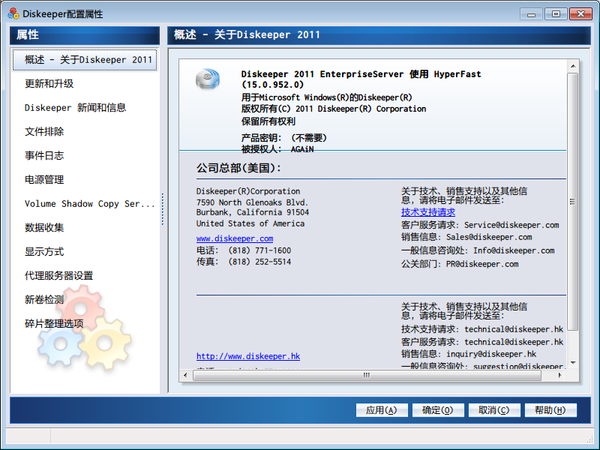The height and width of the screenshot is (450, 600).
Task: Choose 电源管理 from the sidebar
Action: [43, 180]
